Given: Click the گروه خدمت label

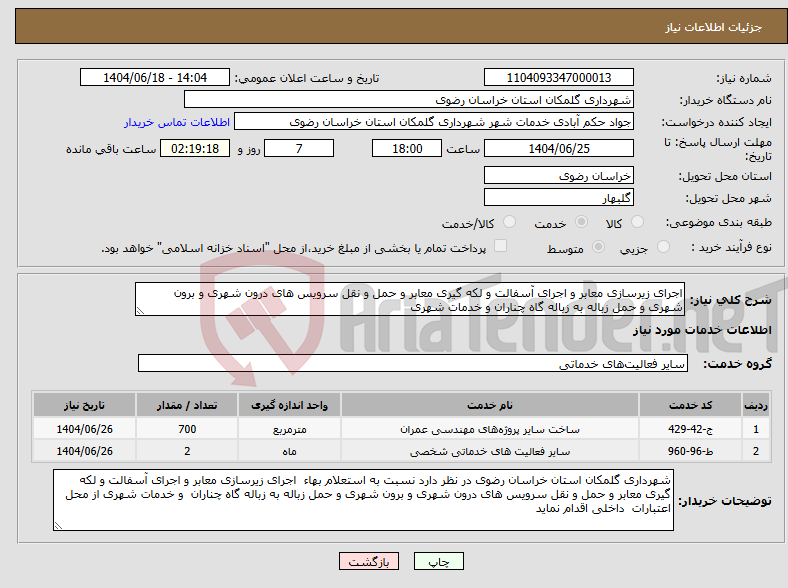Looking at the screenshot, I should (x=737, y=364).
